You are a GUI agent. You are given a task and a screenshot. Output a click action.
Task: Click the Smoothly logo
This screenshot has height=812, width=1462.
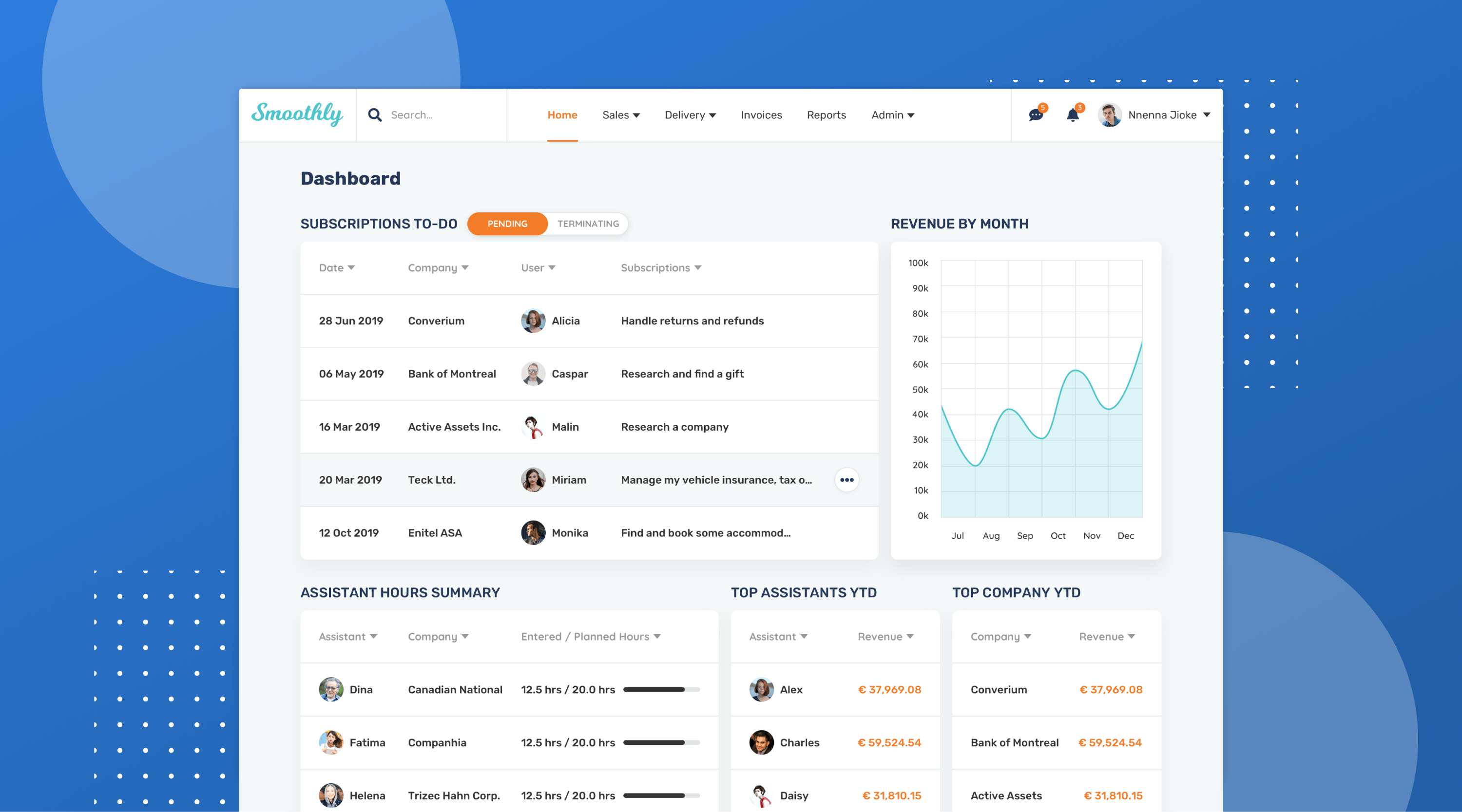point(297,113)
